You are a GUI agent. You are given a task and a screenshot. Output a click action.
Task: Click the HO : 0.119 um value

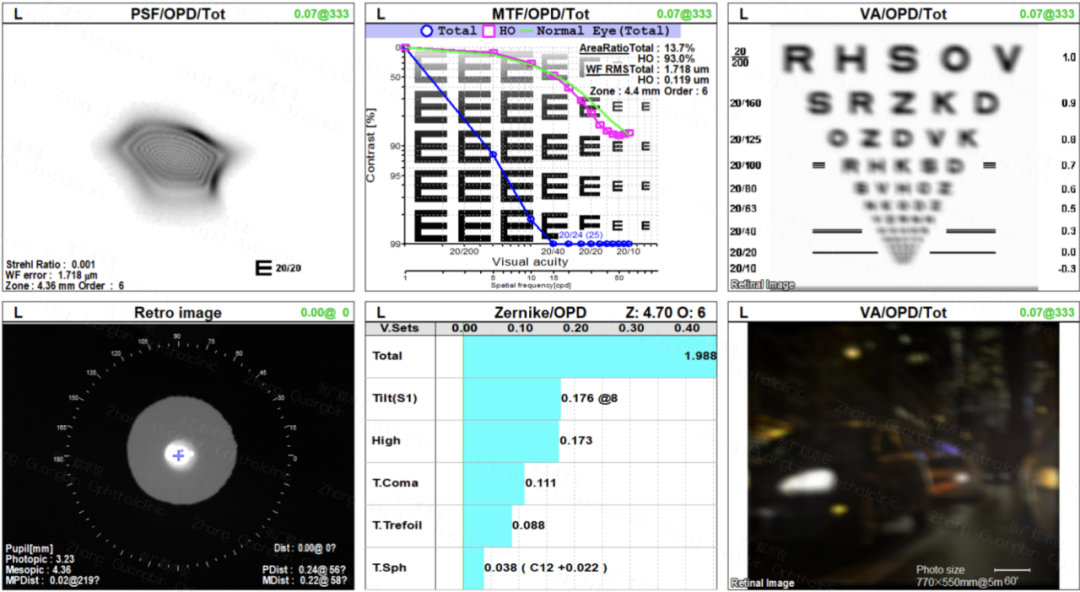(x=674, y=80)
